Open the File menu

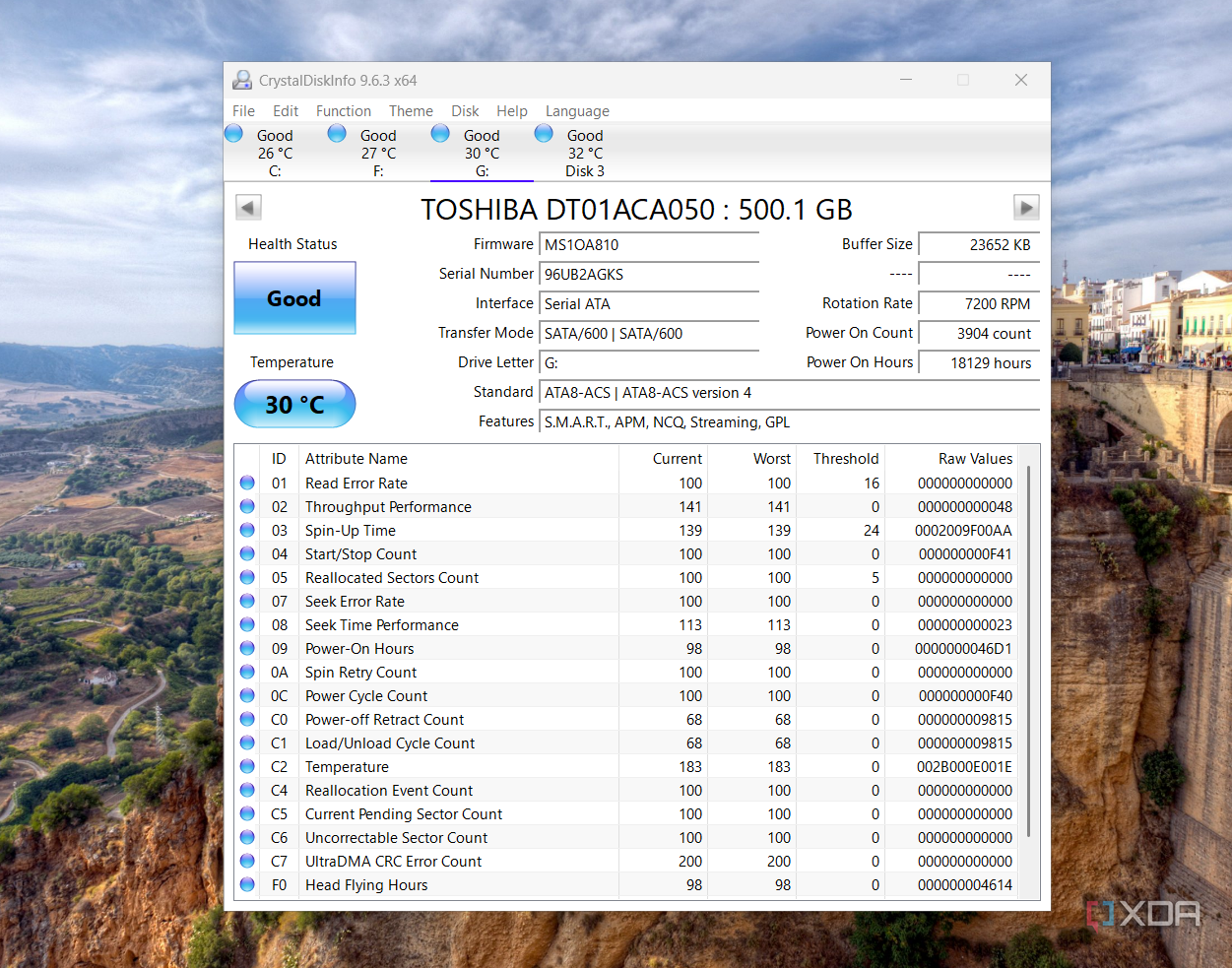243,111
